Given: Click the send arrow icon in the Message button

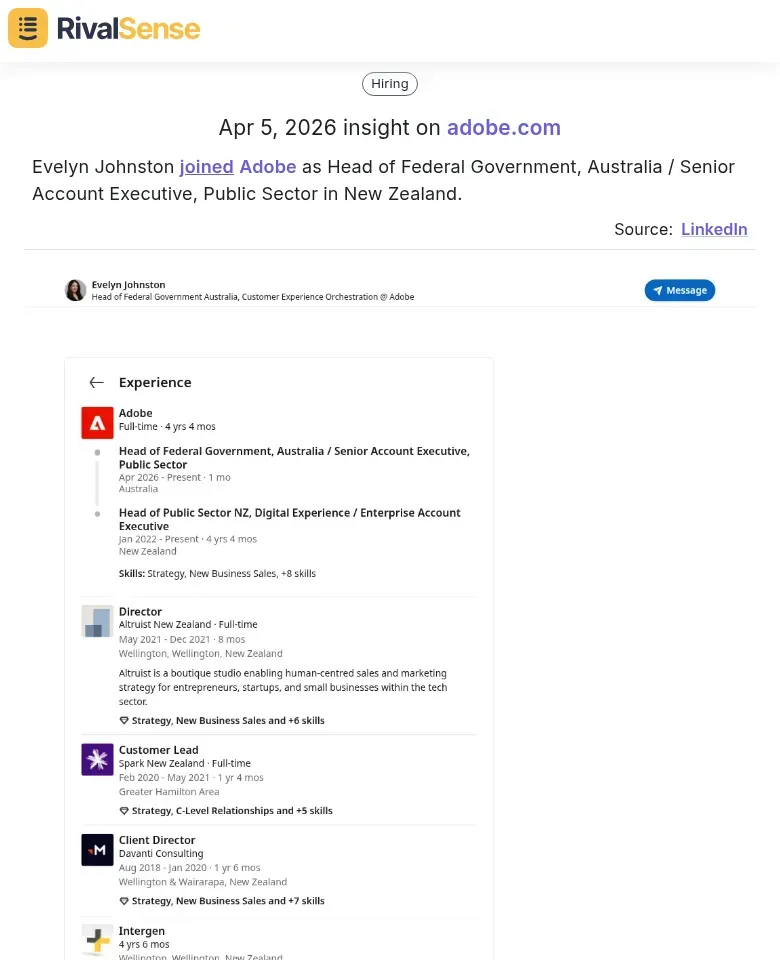Looking at the screenshot, I should (x=659, y=290).
